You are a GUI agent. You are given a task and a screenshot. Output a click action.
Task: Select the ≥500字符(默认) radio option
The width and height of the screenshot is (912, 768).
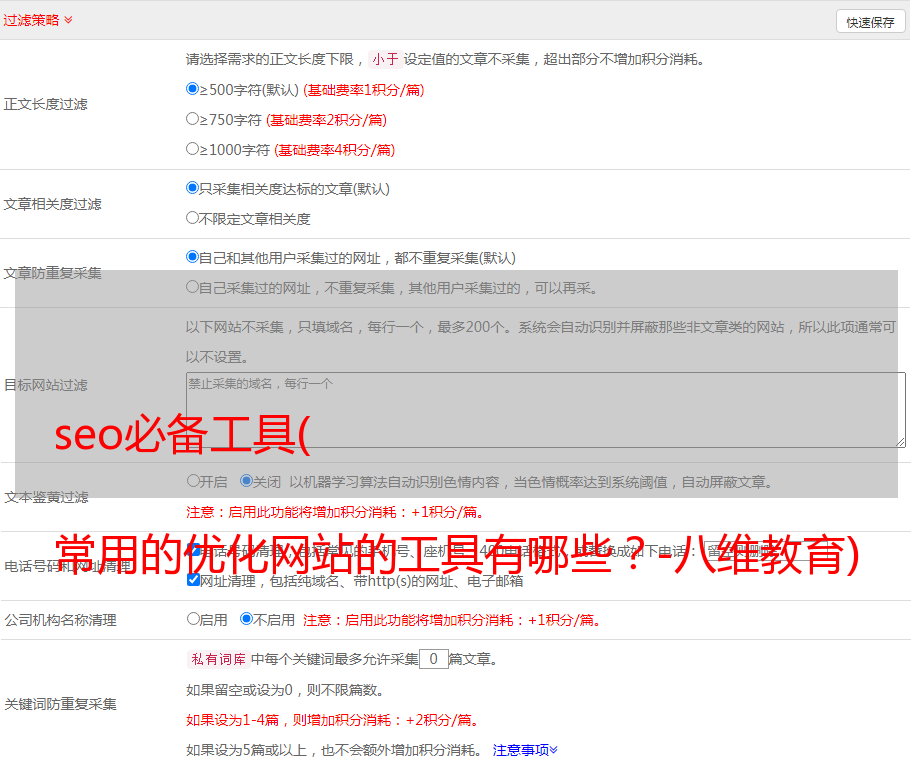click(x=192, y=89)
